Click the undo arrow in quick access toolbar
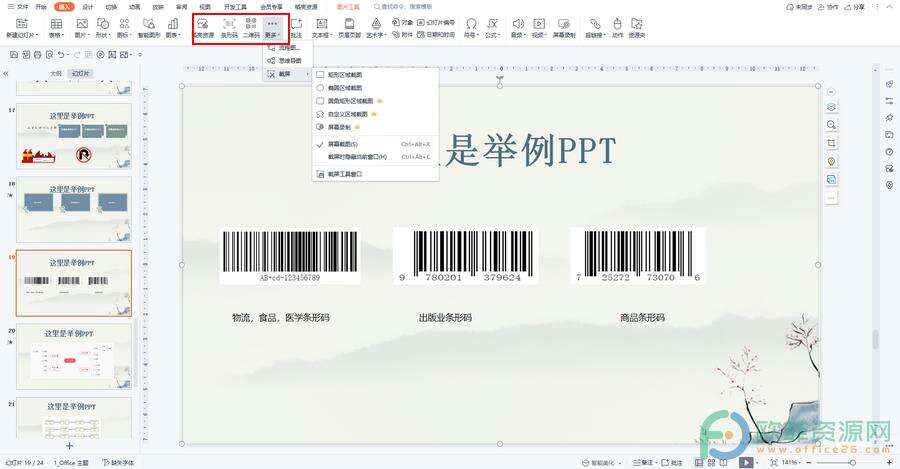This screenshot has height=469, width=900. click(60, 55)
